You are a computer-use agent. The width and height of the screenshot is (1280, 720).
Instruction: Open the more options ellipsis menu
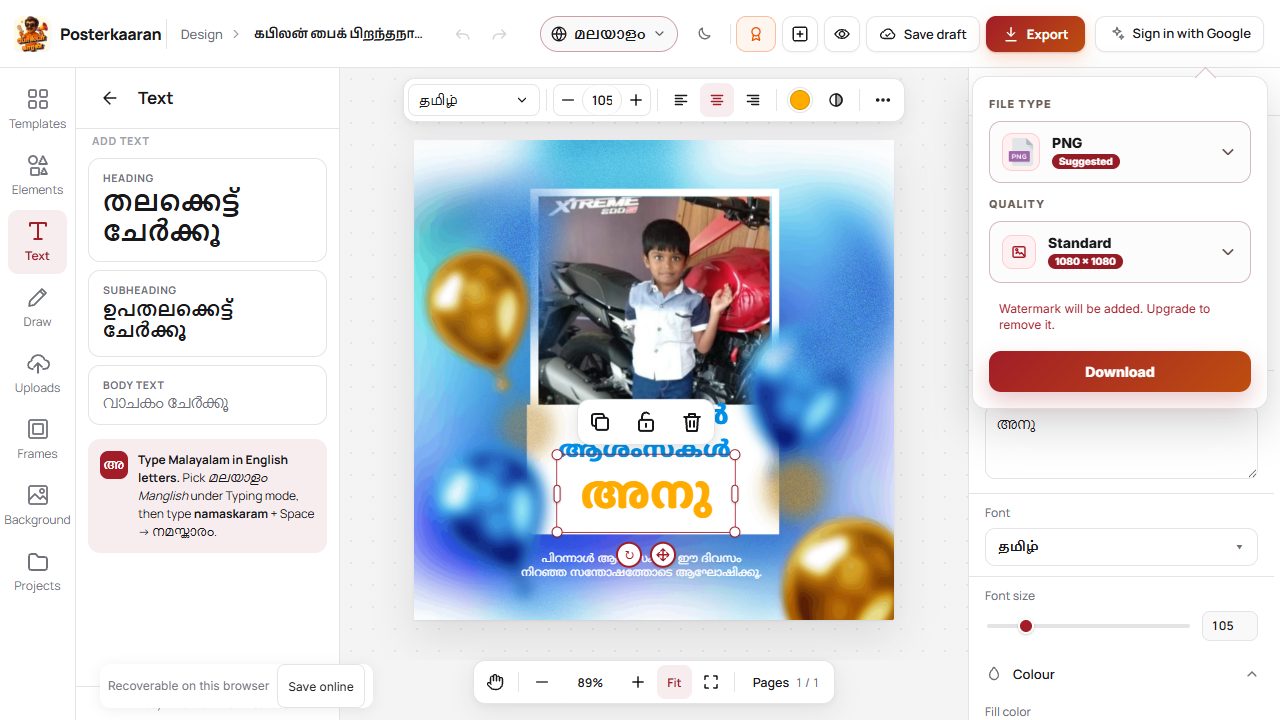[x=882, y=100]
